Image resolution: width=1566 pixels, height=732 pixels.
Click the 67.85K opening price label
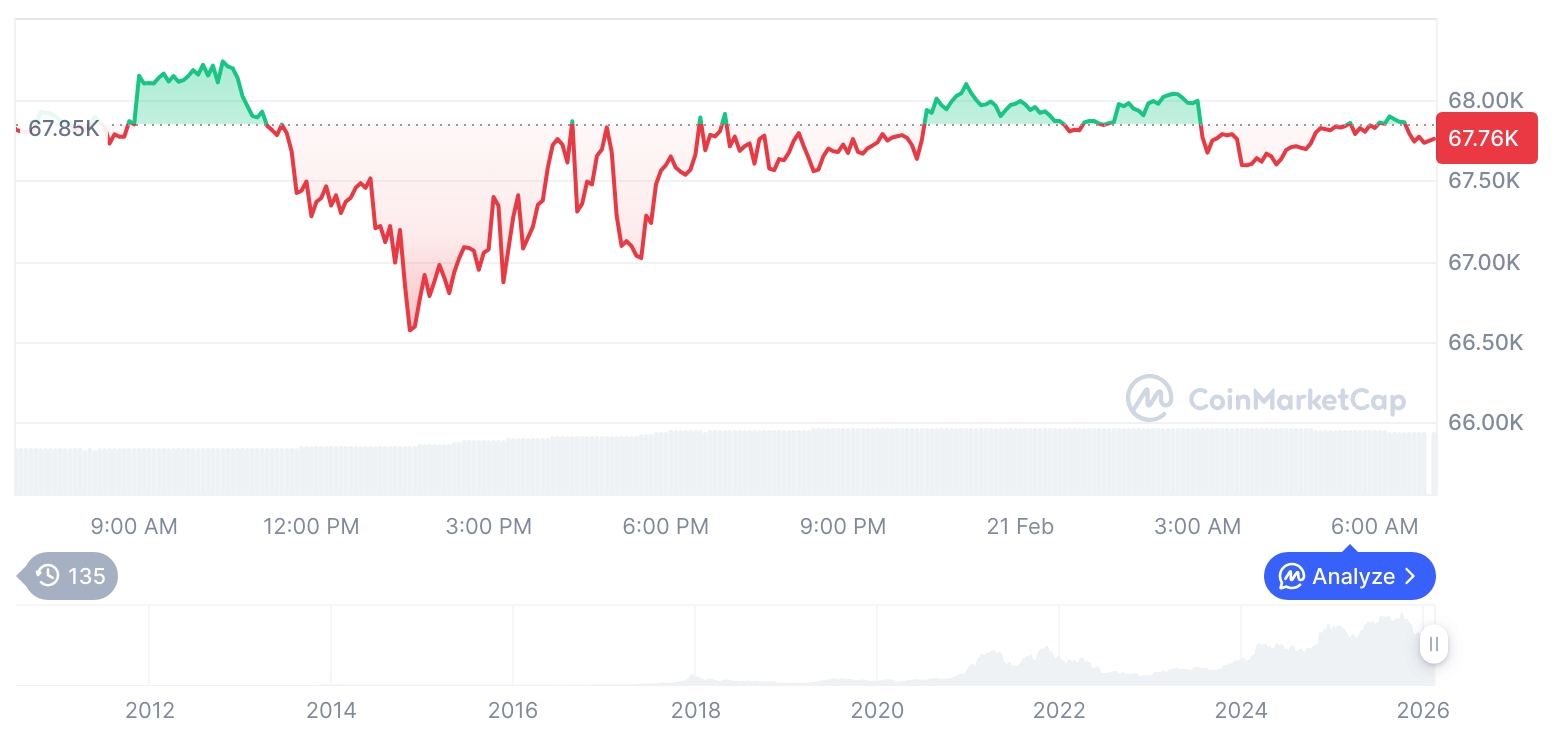point(63,128)
